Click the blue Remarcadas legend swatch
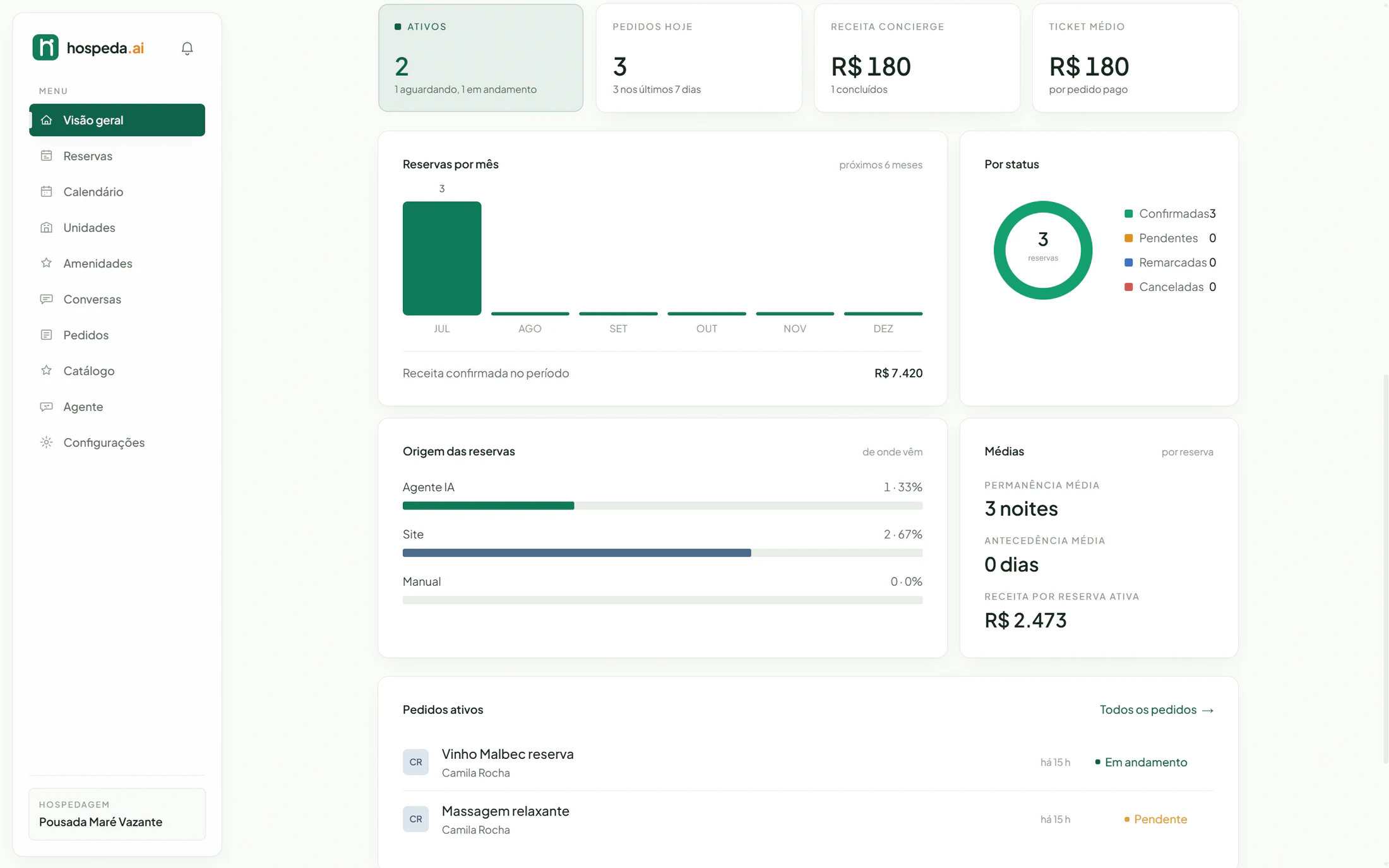 (1128, 262)
